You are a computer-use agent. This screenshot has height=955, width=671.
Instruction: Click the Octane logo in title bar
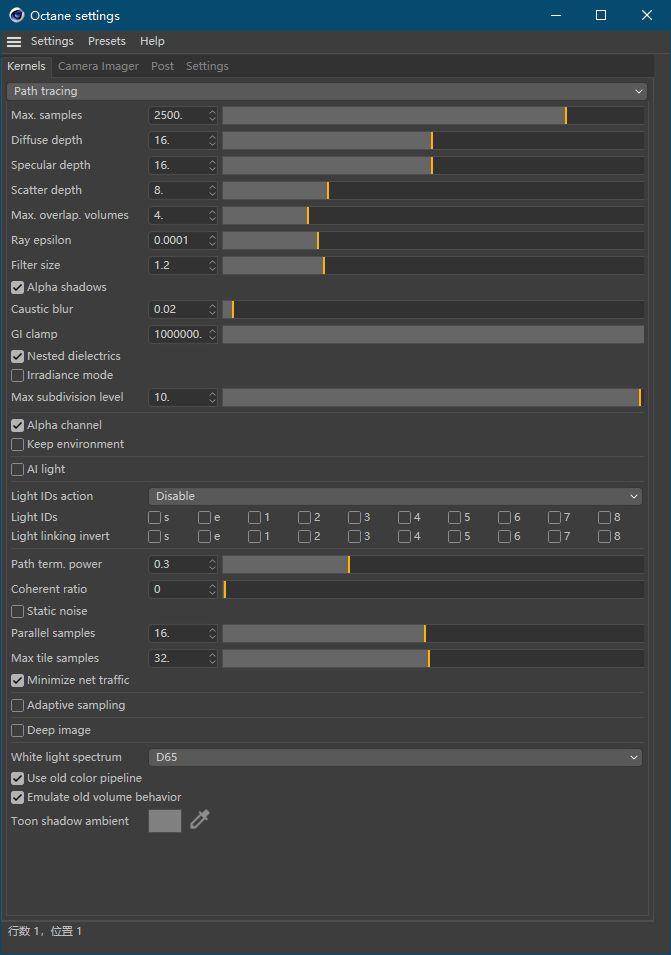(17, 16)
